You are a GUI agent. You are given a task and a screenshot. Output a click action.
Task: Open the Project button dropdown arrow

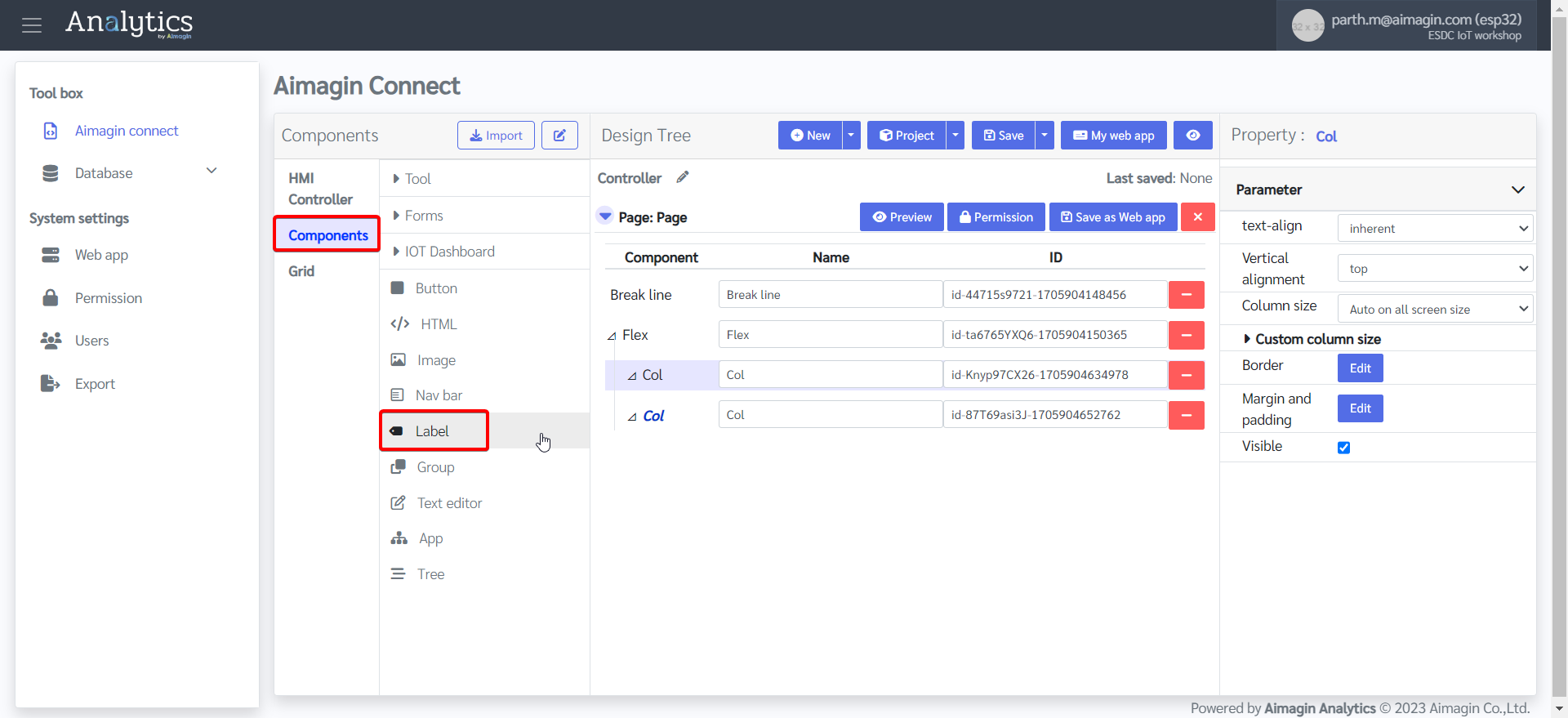click(x=955, y=136)
